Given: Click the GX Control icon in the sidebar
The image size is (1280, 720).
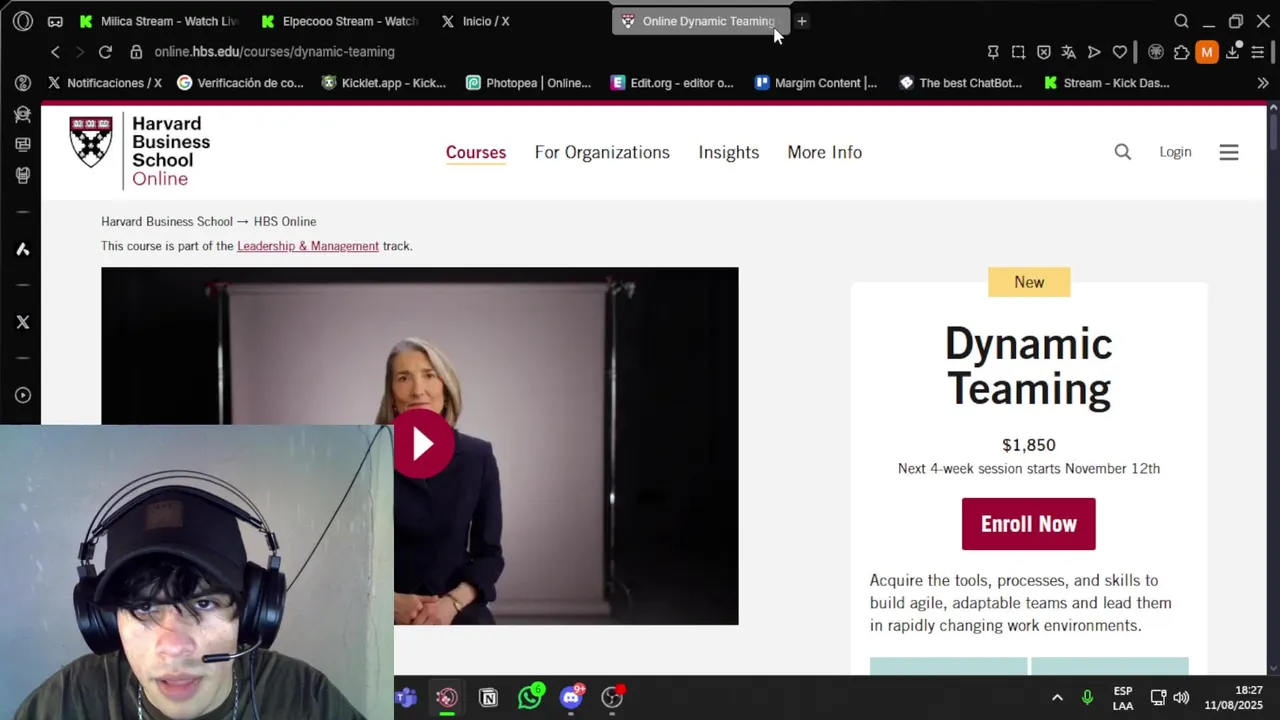Looking at the screenshot, I should 23,114.
